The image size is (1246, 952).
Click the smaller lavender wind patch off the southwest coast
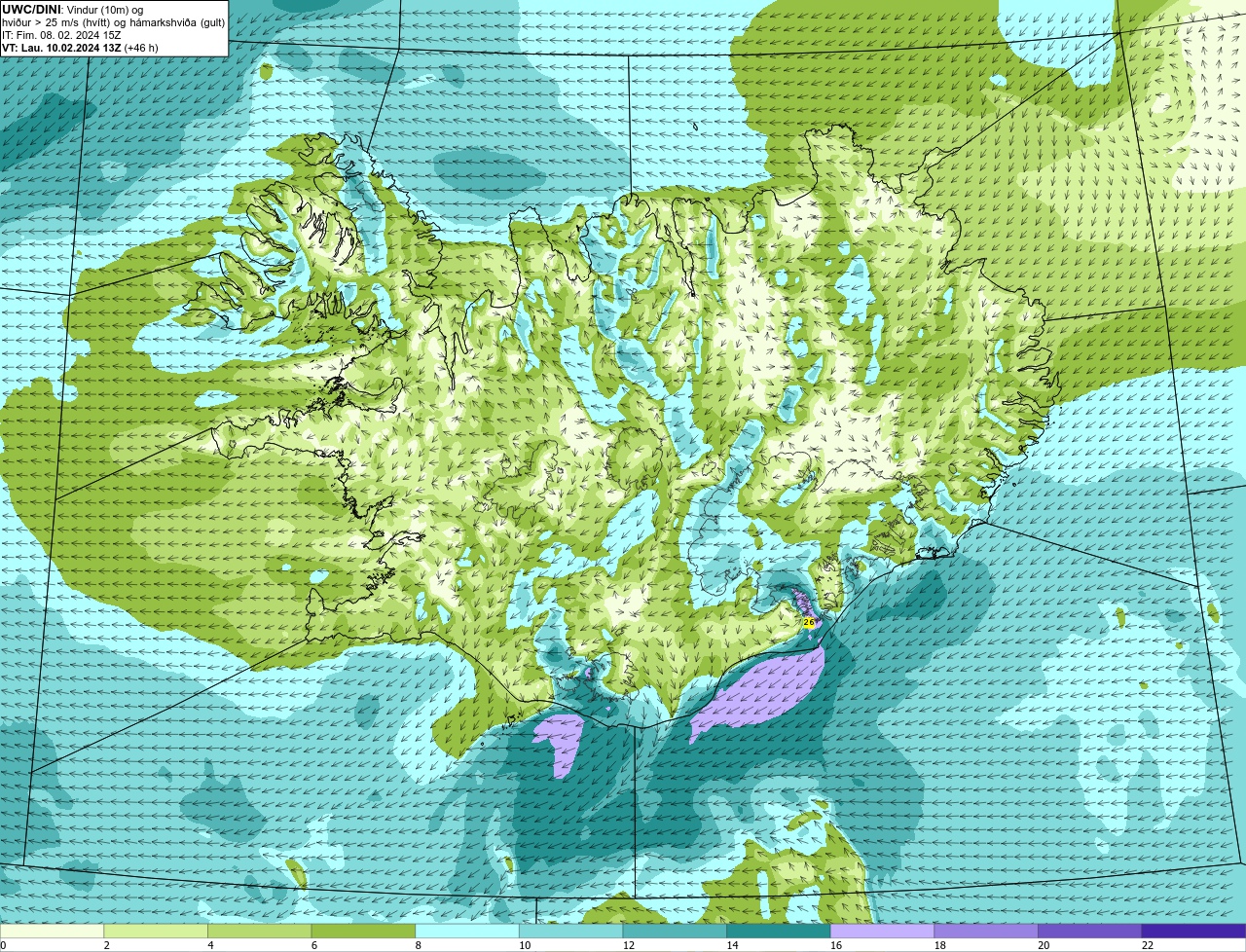pyautogui.click(x=560, y=742)
